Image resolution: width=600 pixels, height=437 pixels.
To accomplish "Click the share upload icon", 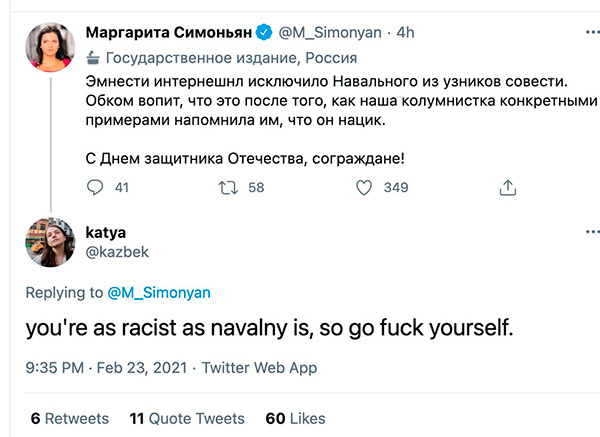I will [507, 187].
